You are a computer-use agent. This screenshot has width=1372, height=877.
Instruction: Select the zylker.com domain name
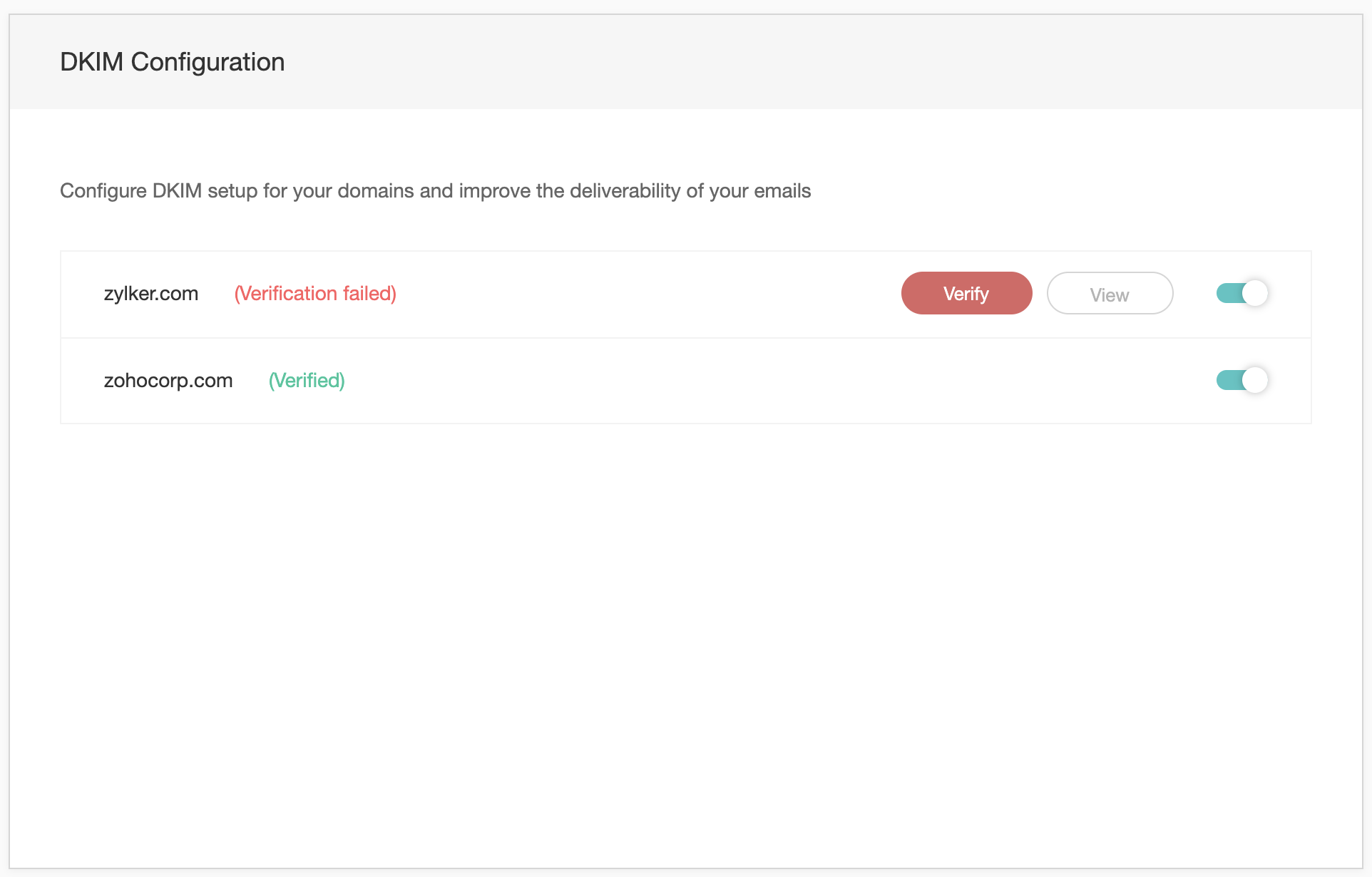pos(151,294)
